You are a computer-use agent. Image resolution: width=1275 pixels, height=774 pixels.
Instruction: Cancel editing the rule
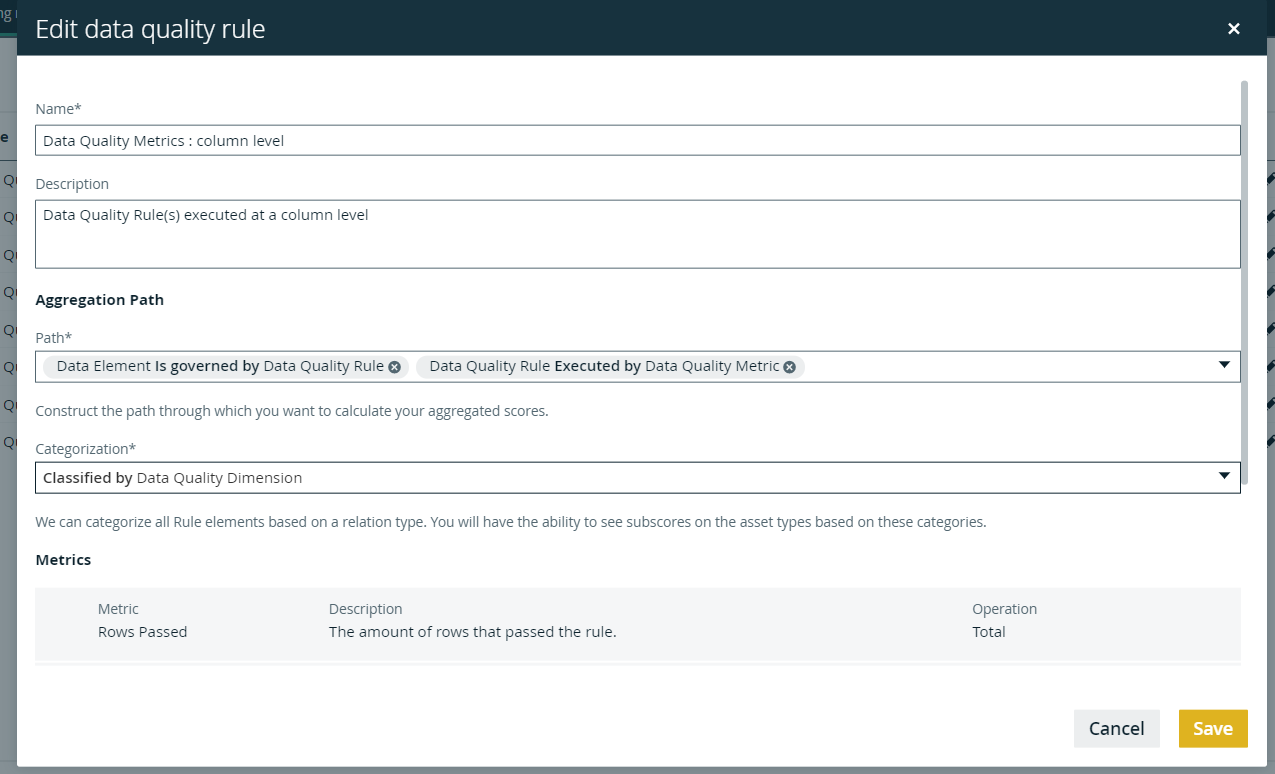click(x=1116, y=728)
